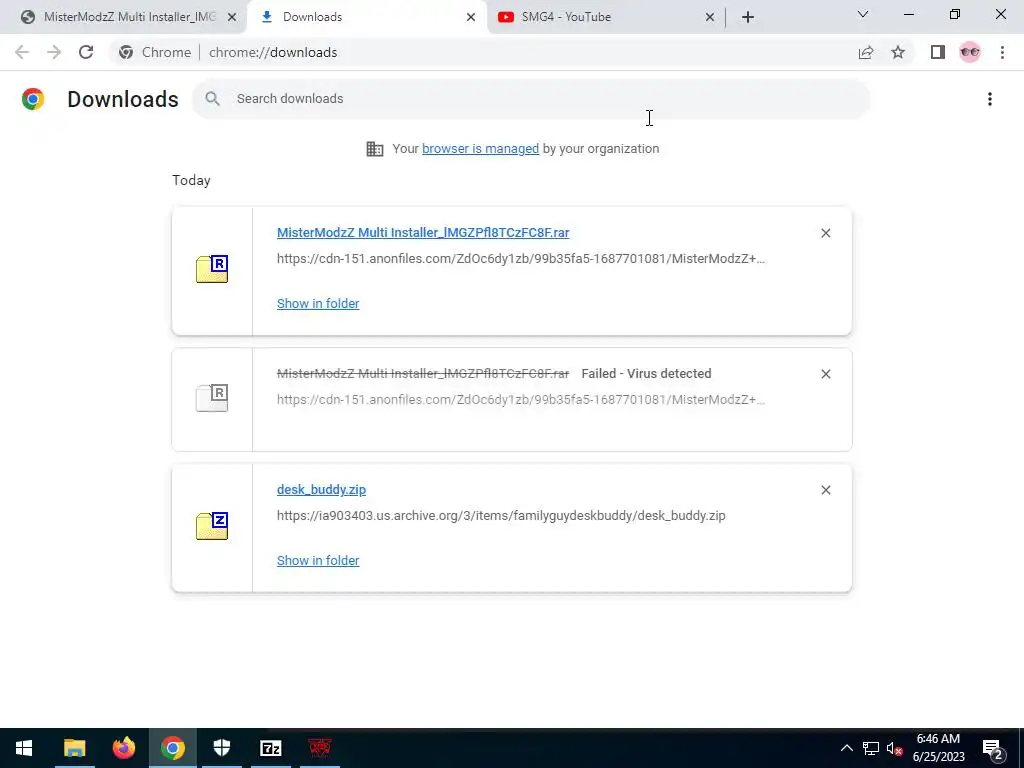Open the Chrome three-dot menu
1024x768 pixels.
1002,52
